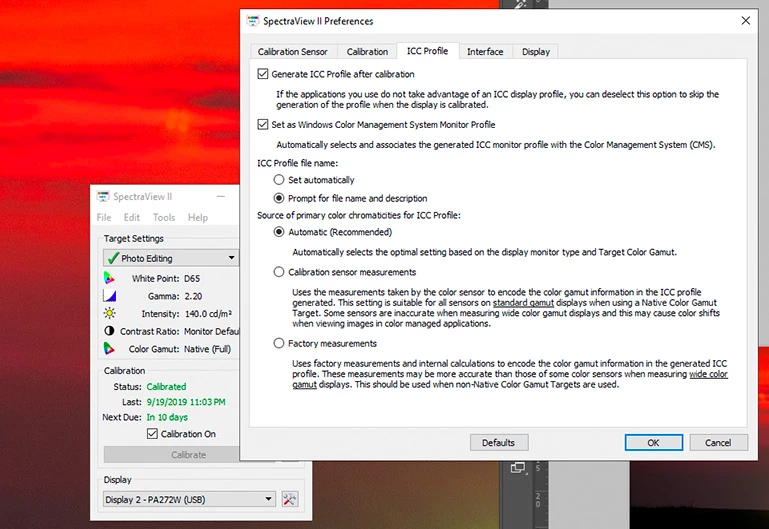Select Prompt for file name and description
Viewport: 769px width, 529px height.
pos(279,198)
